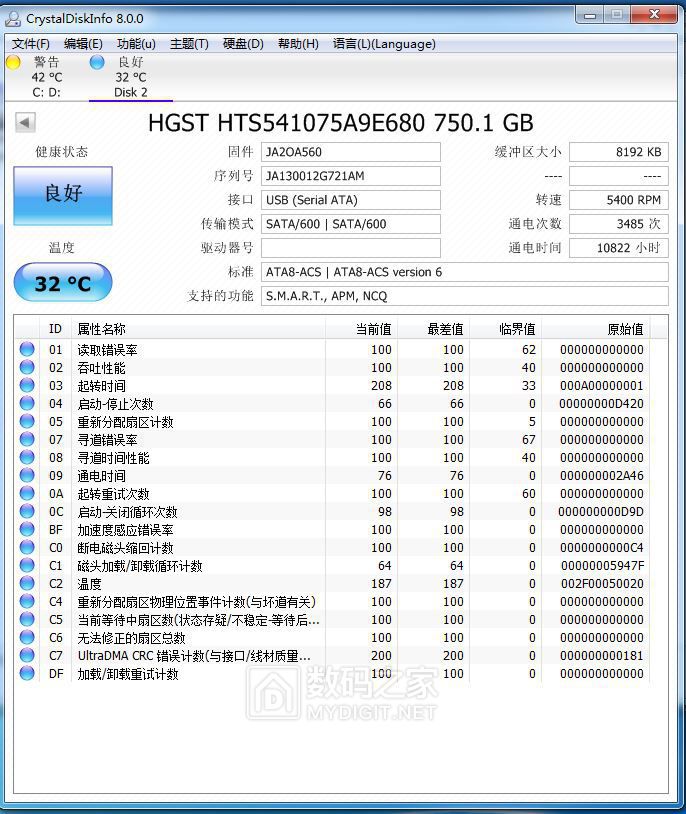Click the CrystalDiskInfo title bar app icon

(x=12, y=19)
